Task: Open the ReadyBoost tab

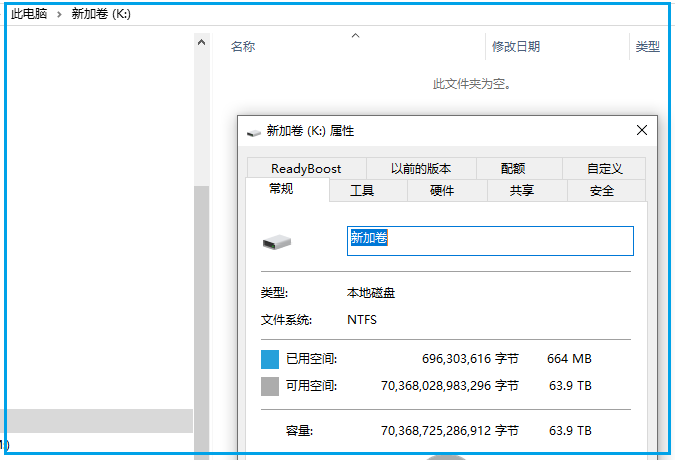Action: click(x=306, y=169)
